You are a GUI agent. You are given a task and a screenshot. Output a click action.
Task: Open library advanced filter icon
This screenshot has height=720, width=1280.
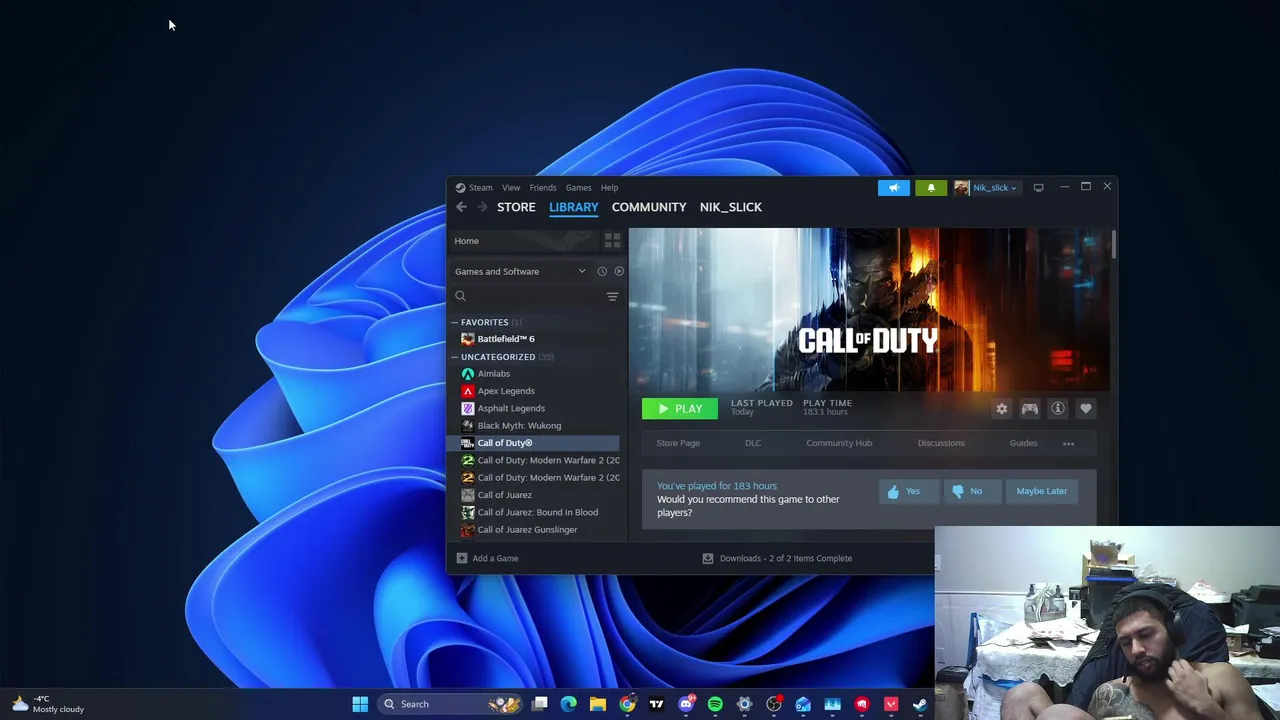(612, 296)
